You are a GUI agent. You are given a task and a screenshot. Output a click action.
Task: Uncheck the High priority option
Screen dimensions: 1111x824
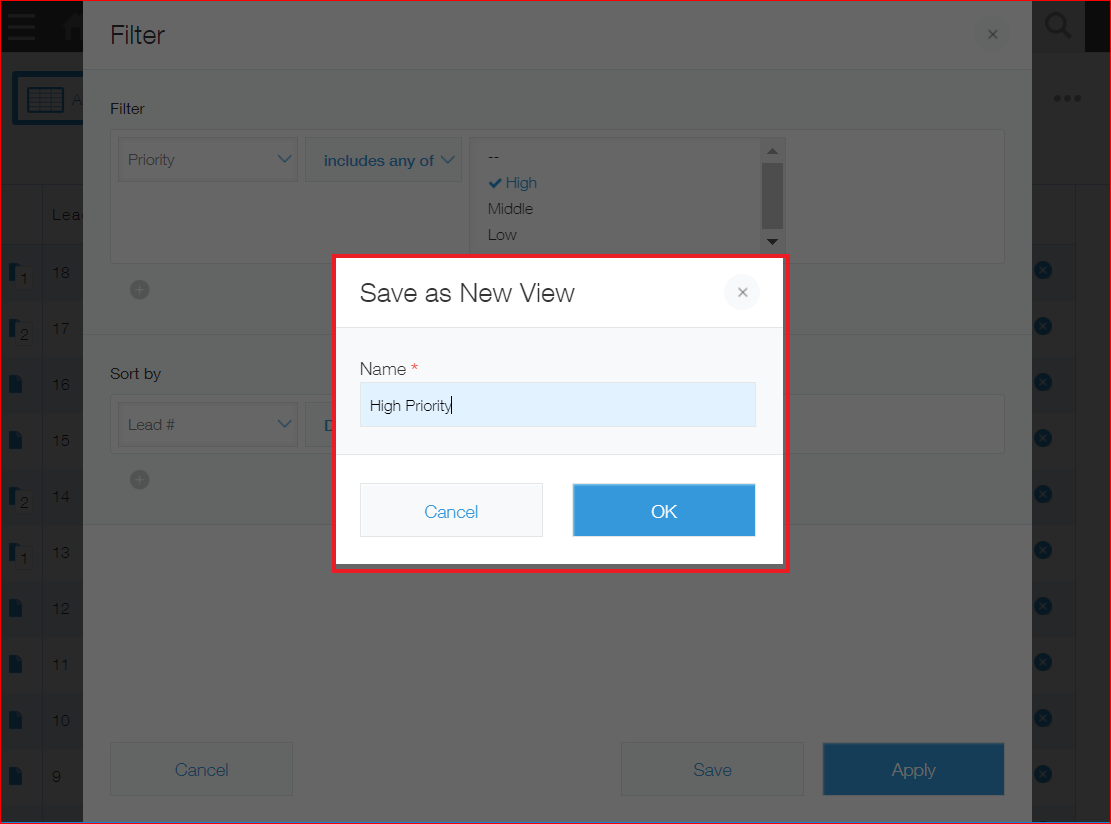pos(513,183)
